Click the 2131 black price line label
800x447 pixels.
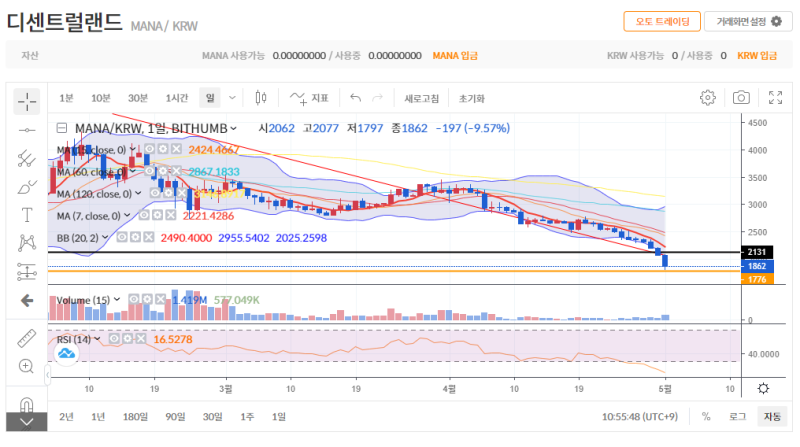pos(757,252)
